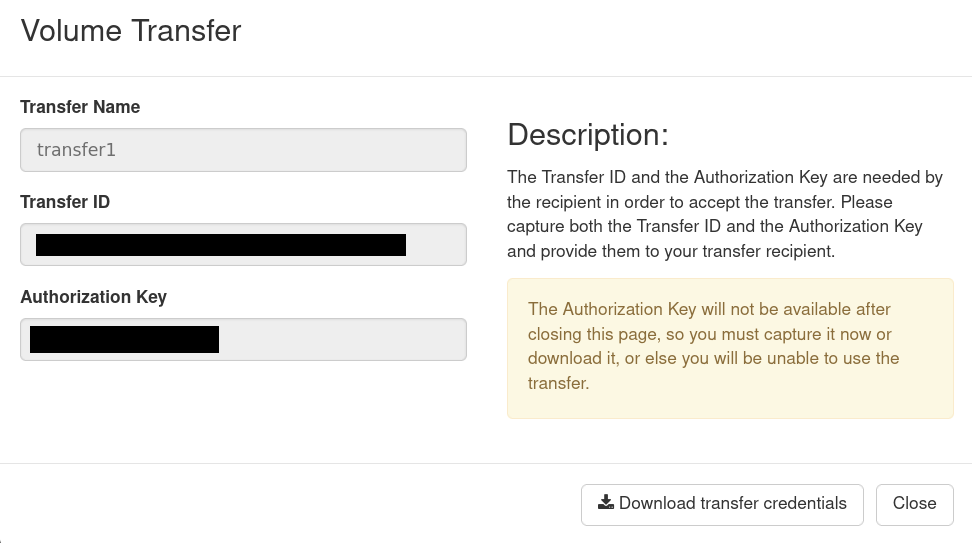Click the Description heading
The image size is (972, 543).
tap(588, 135)
